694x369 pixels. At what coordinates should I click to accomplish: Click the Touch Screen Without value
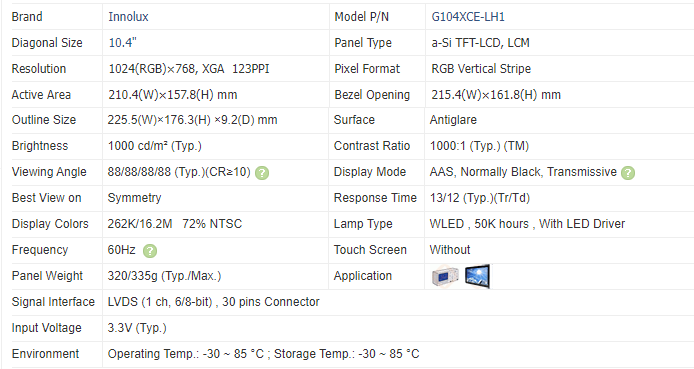coord(450,250)
